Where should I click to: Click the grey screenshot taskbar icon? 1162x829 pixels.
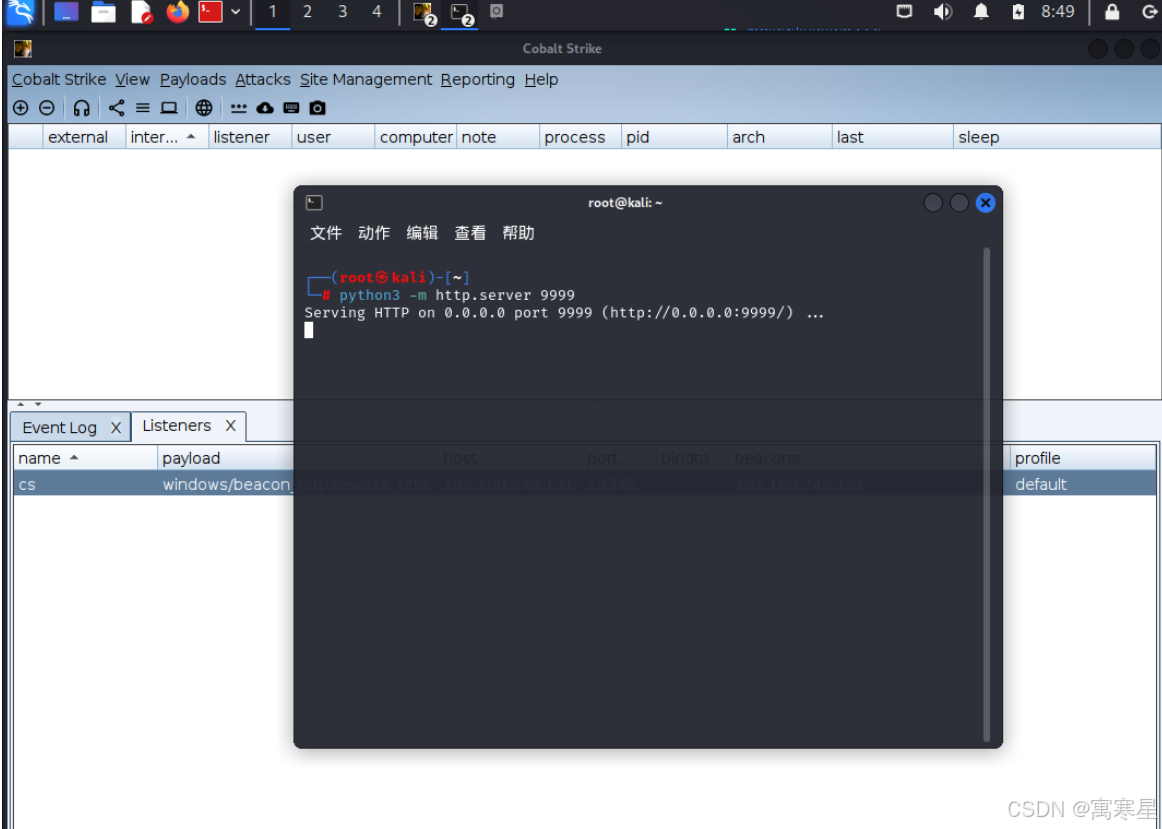click(x=497, y=11)
